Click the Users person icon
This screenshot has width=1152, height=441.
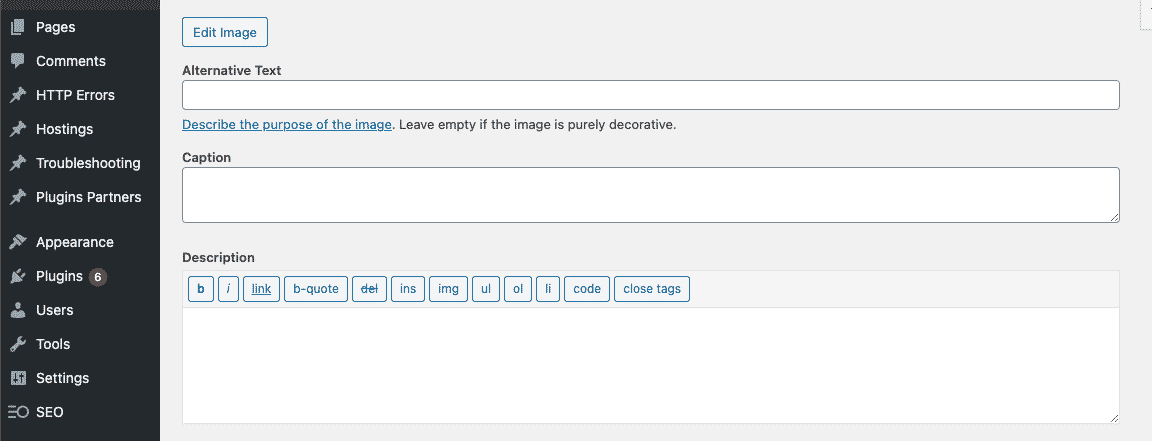coord(18,310)
